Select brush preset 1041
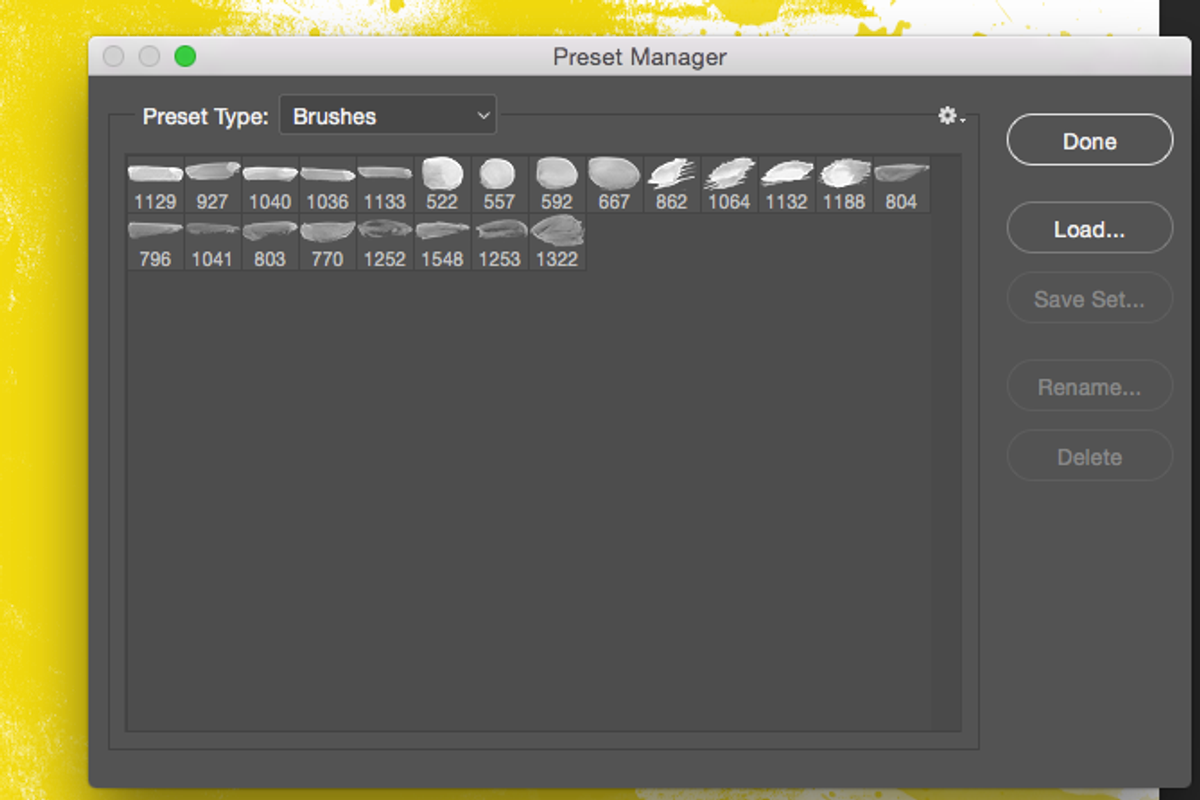 (212, 242)
